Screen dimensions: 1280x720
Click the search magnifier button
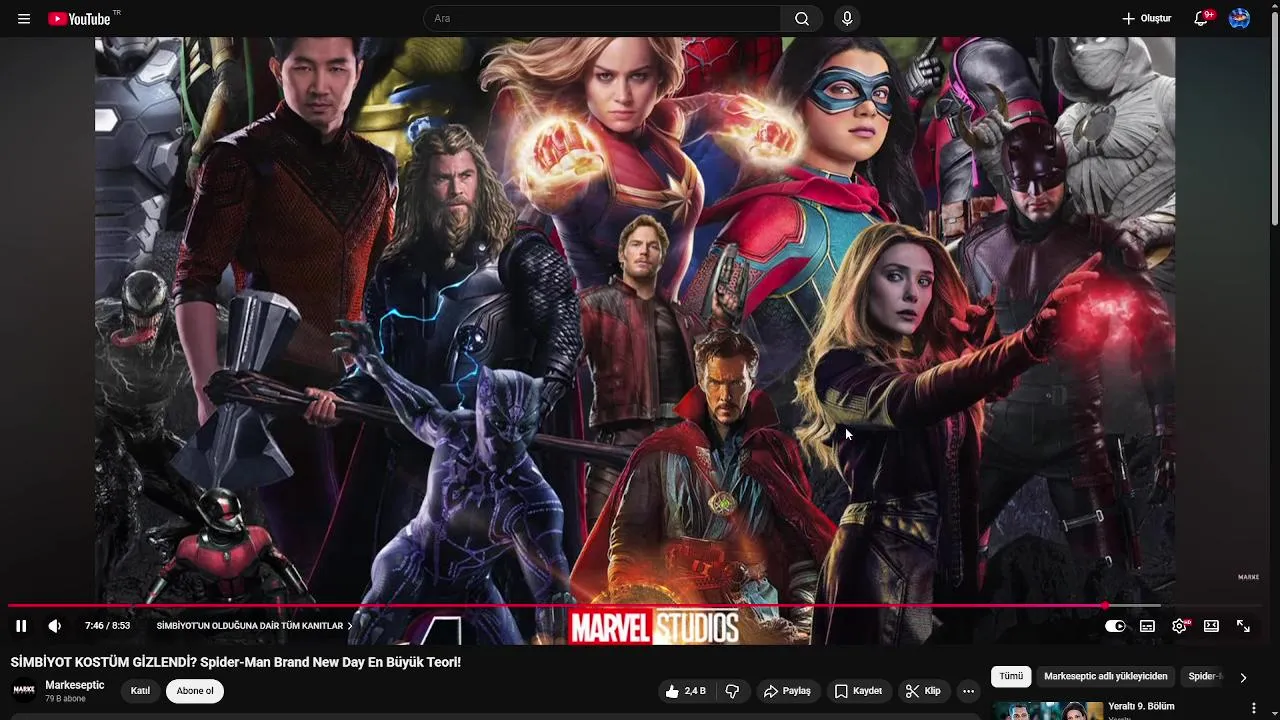(x=802, y=19)
